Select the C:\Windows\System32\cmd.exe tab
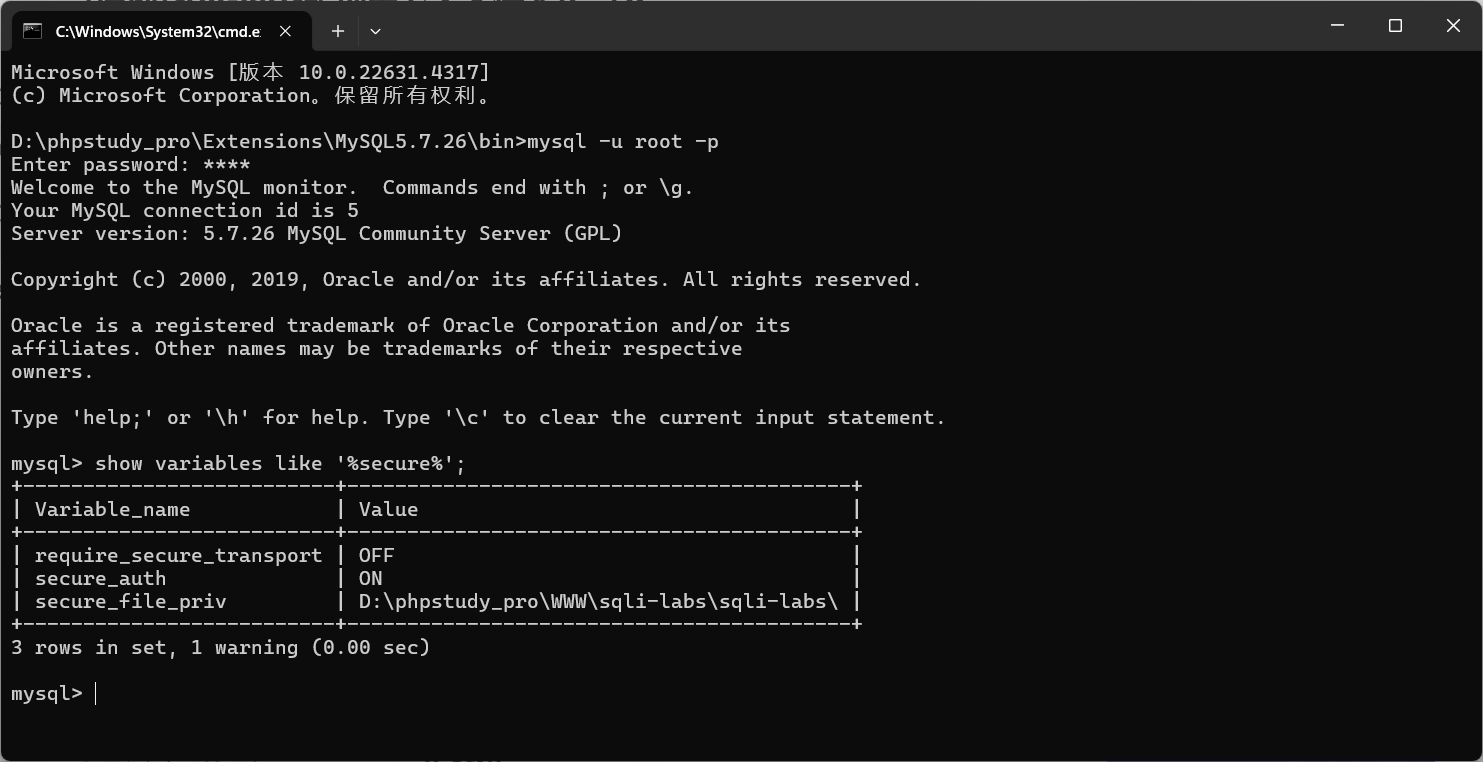The image size is (1483, 762). click(160, 31)
